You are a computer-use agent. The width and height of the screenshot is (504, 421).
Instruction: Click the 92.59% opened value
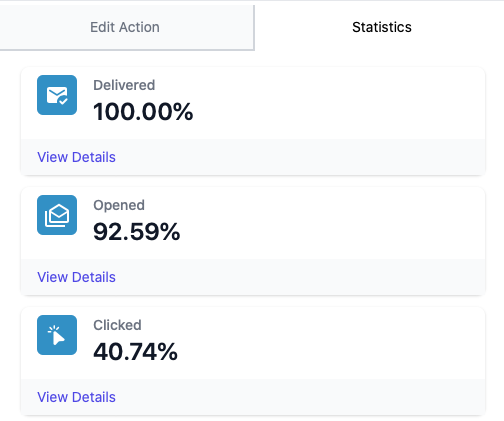pos(137,231)
